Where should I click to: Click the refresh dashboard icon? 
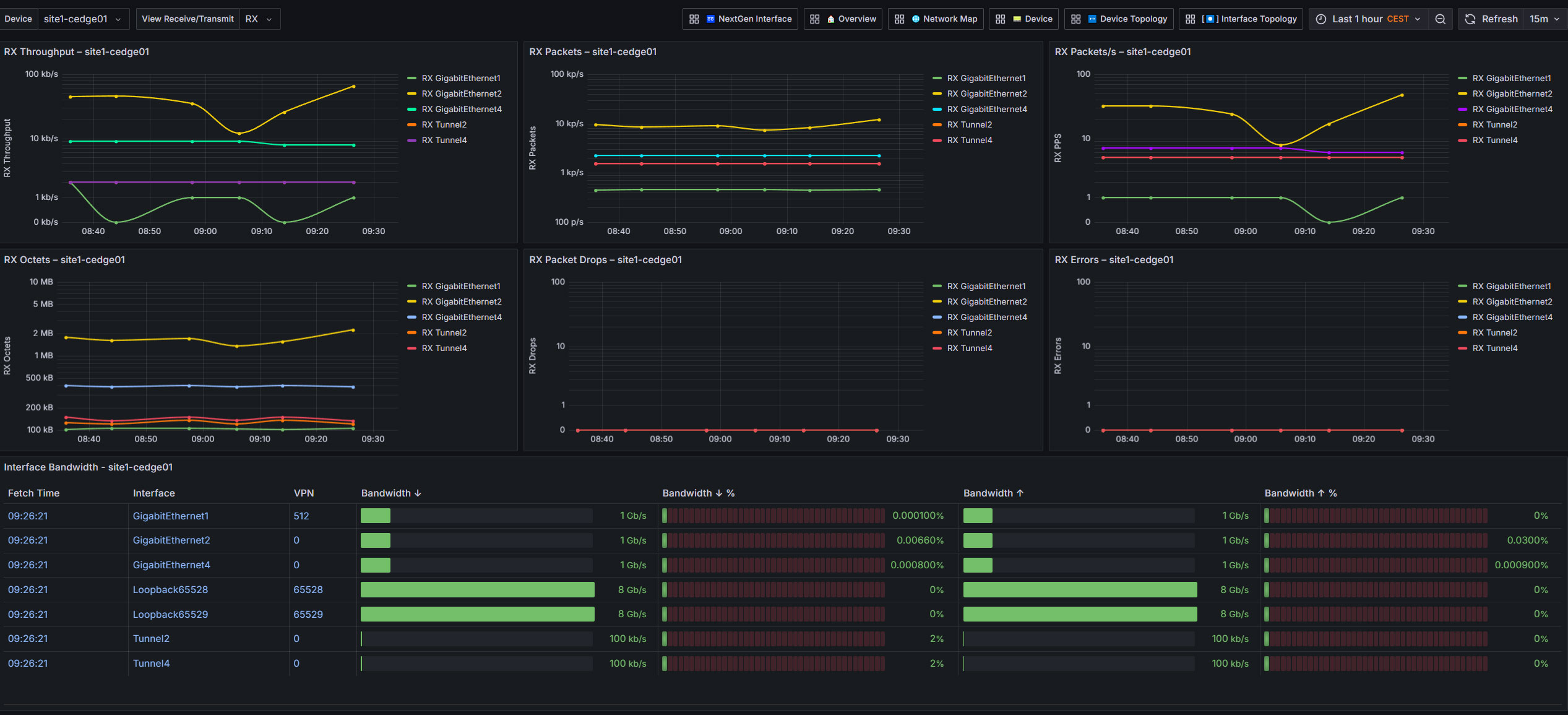[x=1470, y=19]
